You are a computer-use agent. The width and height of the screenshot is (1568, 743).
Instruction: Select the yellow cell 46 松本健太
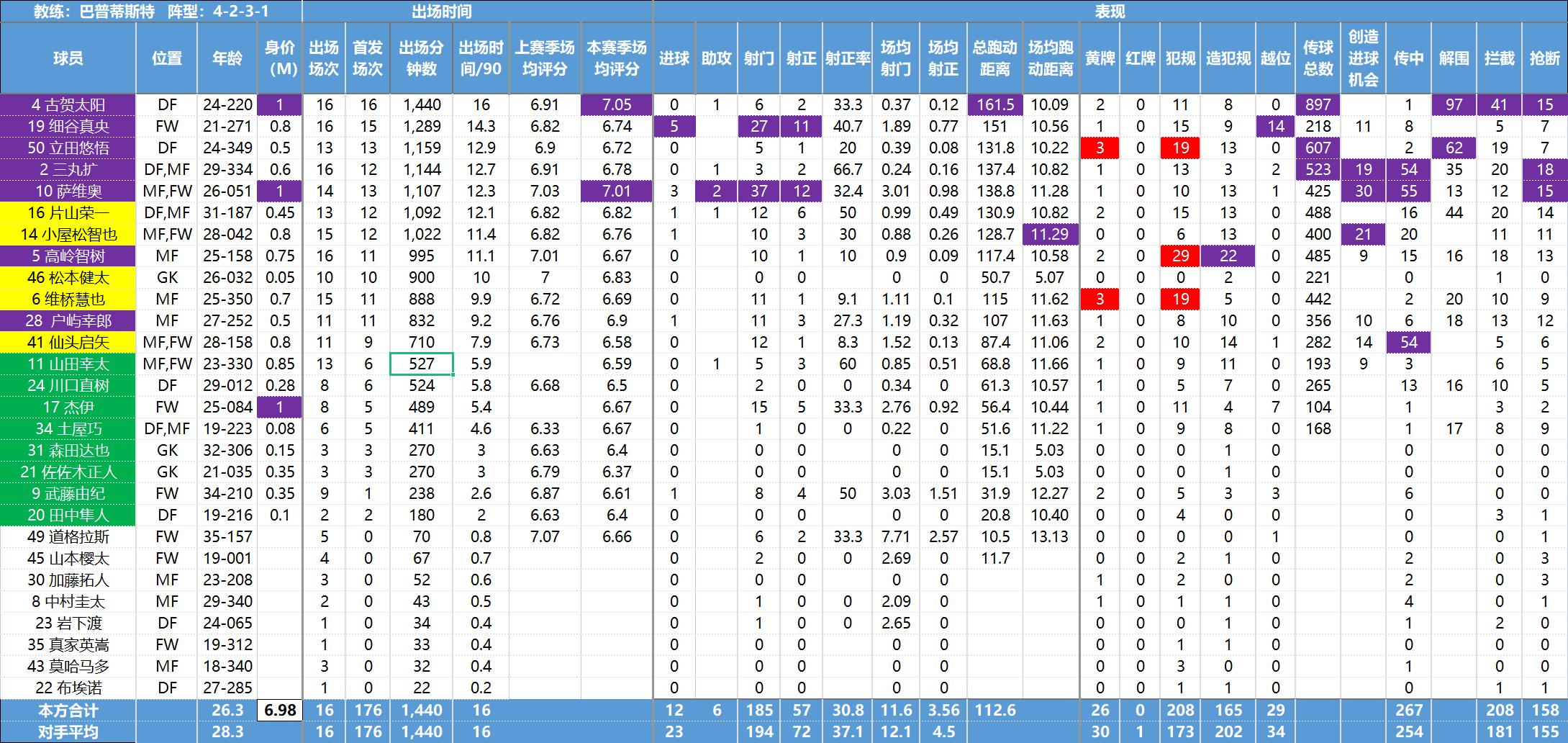[x=68, y=278]
